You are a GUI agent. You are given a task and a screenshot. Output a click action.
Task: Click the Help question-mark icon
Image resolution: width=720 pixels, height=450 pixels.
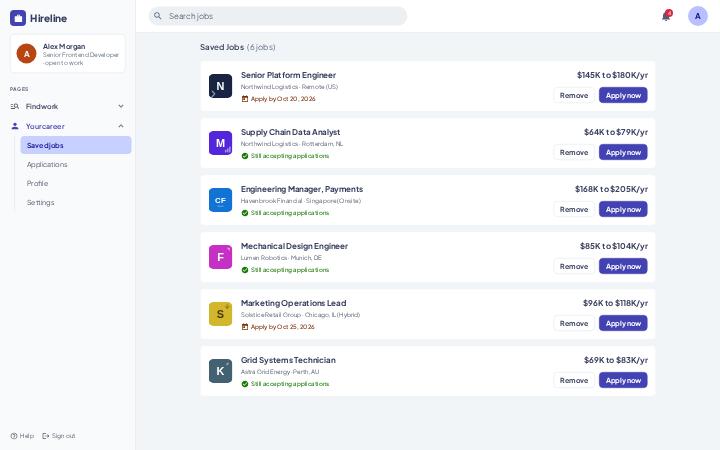coord(14,436)
